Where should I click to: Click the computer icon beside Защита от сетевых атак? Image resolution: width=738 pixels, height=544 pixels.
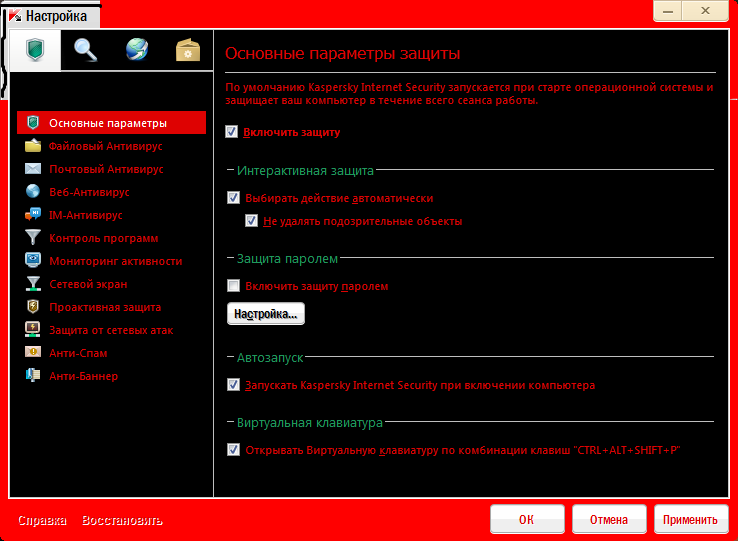coord(33,329)
